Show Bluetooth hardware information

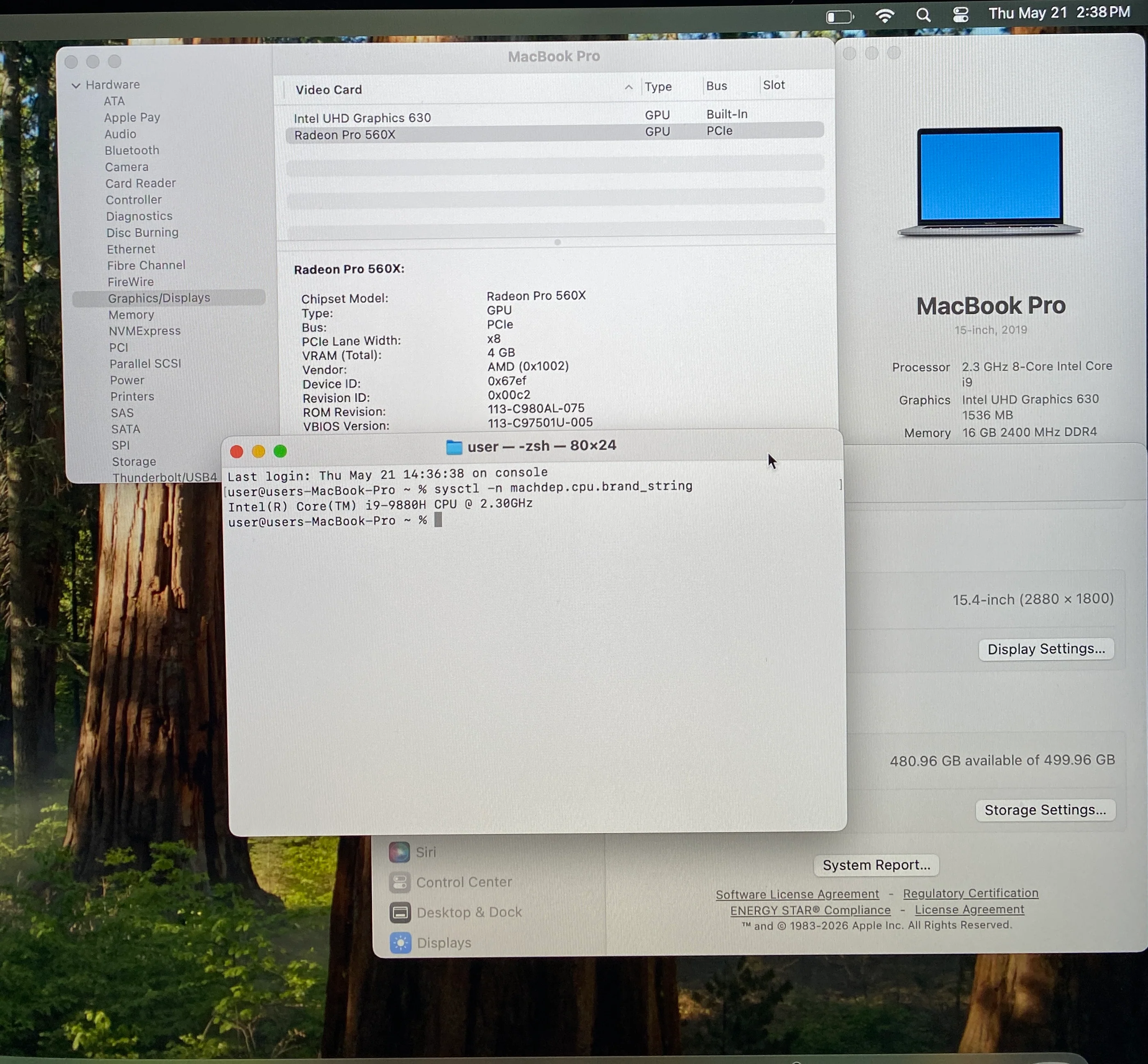point(132,150)
